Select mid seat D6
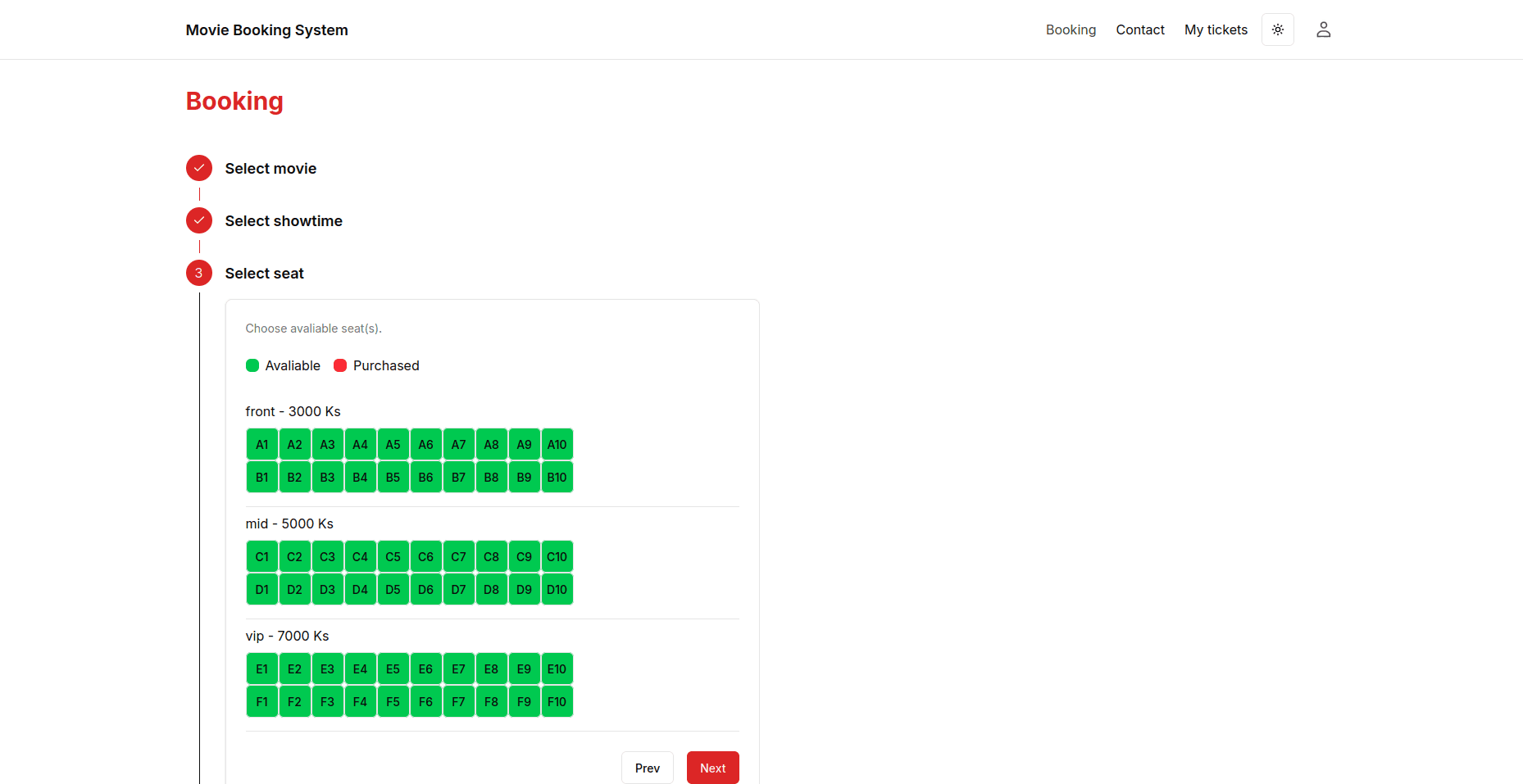The height and width of the screenshot is (784, 1523). (426, 589)
